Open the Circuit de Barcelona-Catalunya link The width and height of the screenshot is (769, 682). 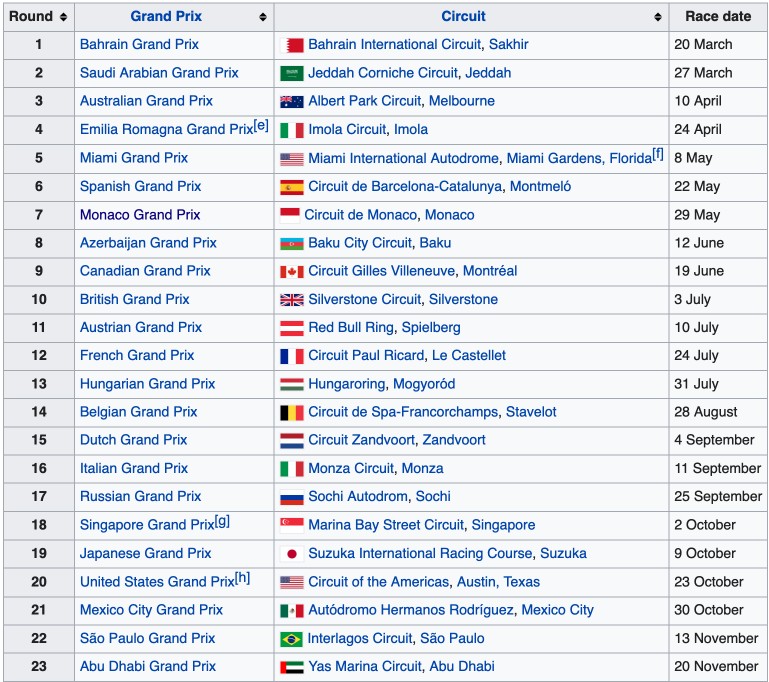point(405,186)
